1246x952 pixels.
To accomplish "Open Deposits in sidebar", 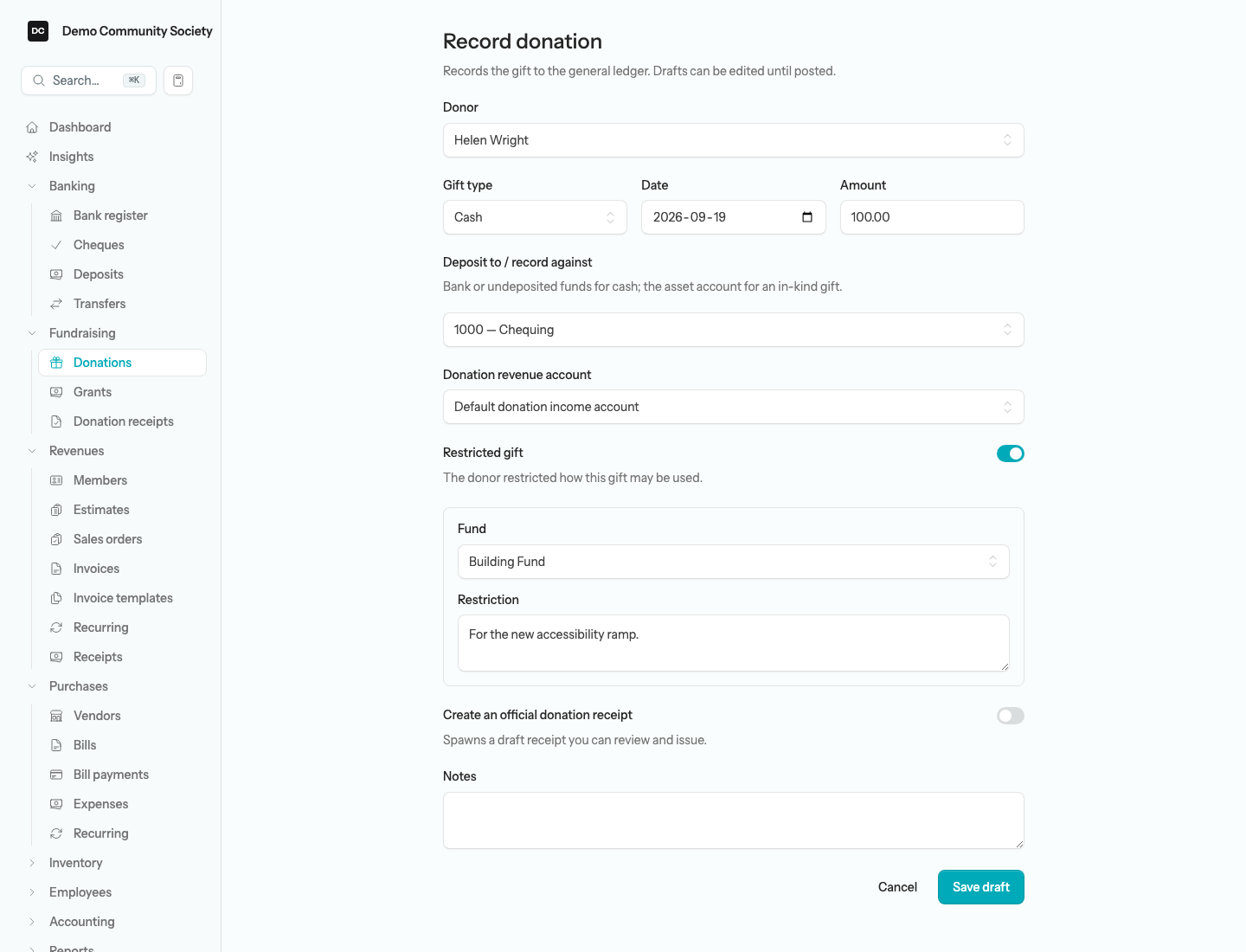I will [122, 274].
